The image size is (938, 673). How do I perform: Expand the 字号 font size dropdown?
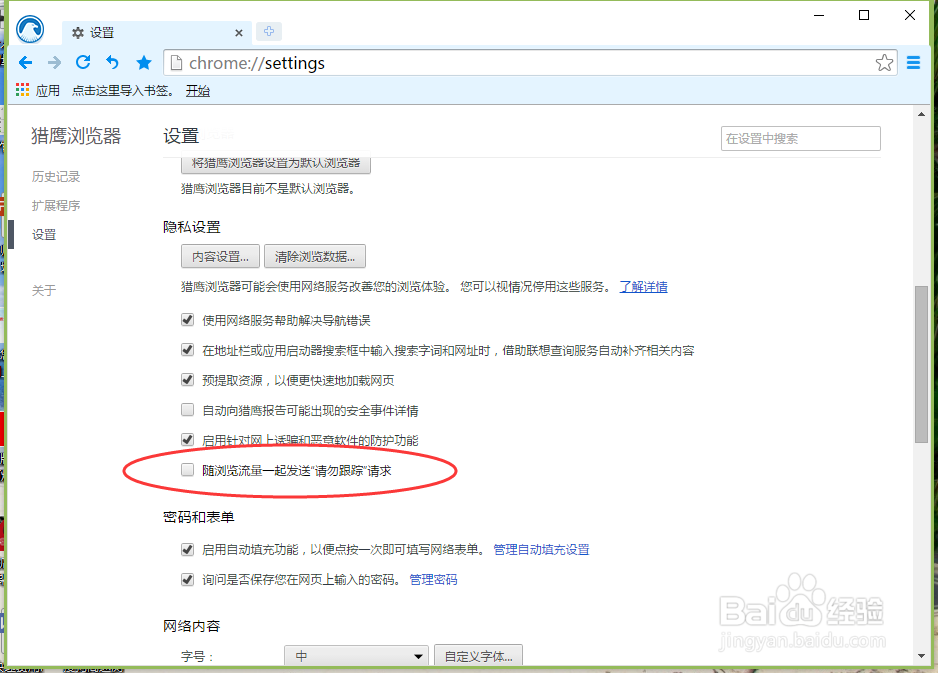[x=357, y=656]
